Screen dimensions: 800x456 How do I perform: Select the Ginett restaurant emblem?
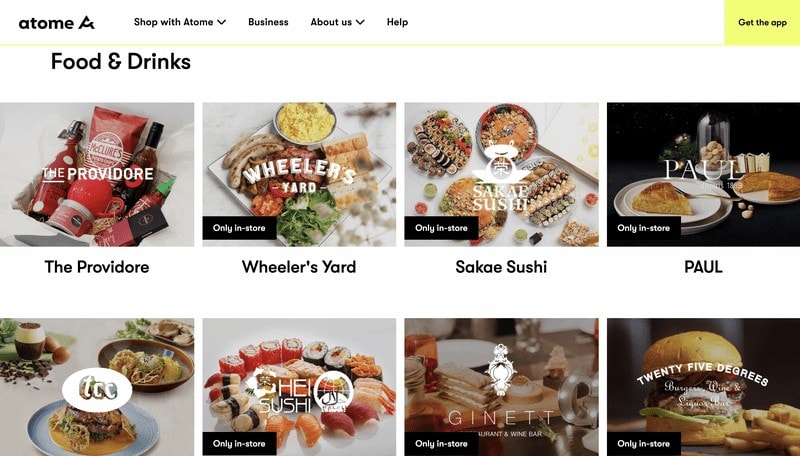tap(501, 370)
